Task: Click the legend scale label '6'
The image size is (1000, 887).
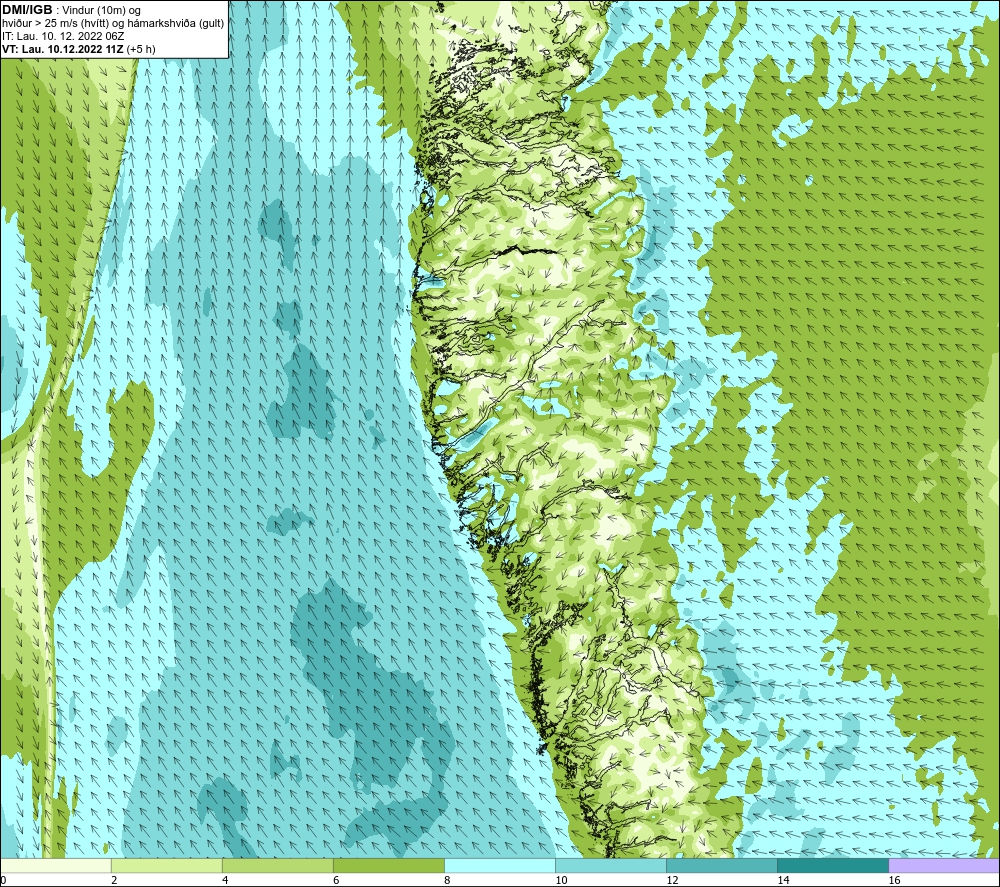Action: tap(336, 880)
